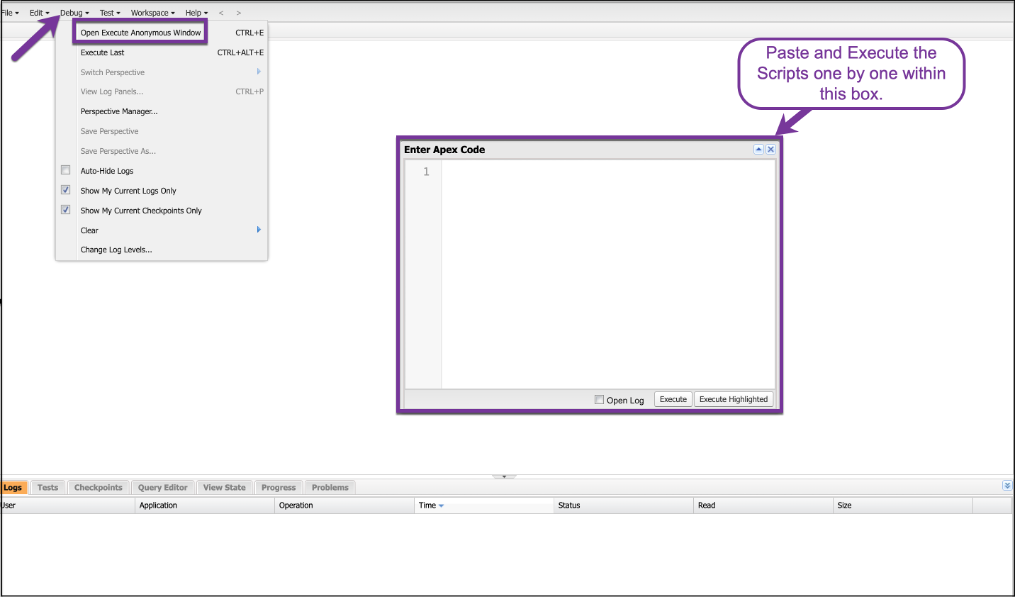Open the Help dropdown menu
This screenshot has width=1016, height=598.
click(196, 13)
